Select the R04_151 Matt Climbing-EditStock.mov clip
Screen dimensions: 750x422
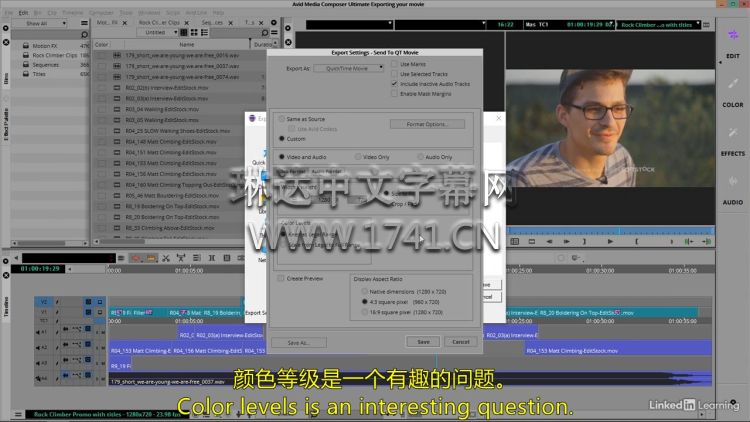pyautogui.click(x=171, y=152)
